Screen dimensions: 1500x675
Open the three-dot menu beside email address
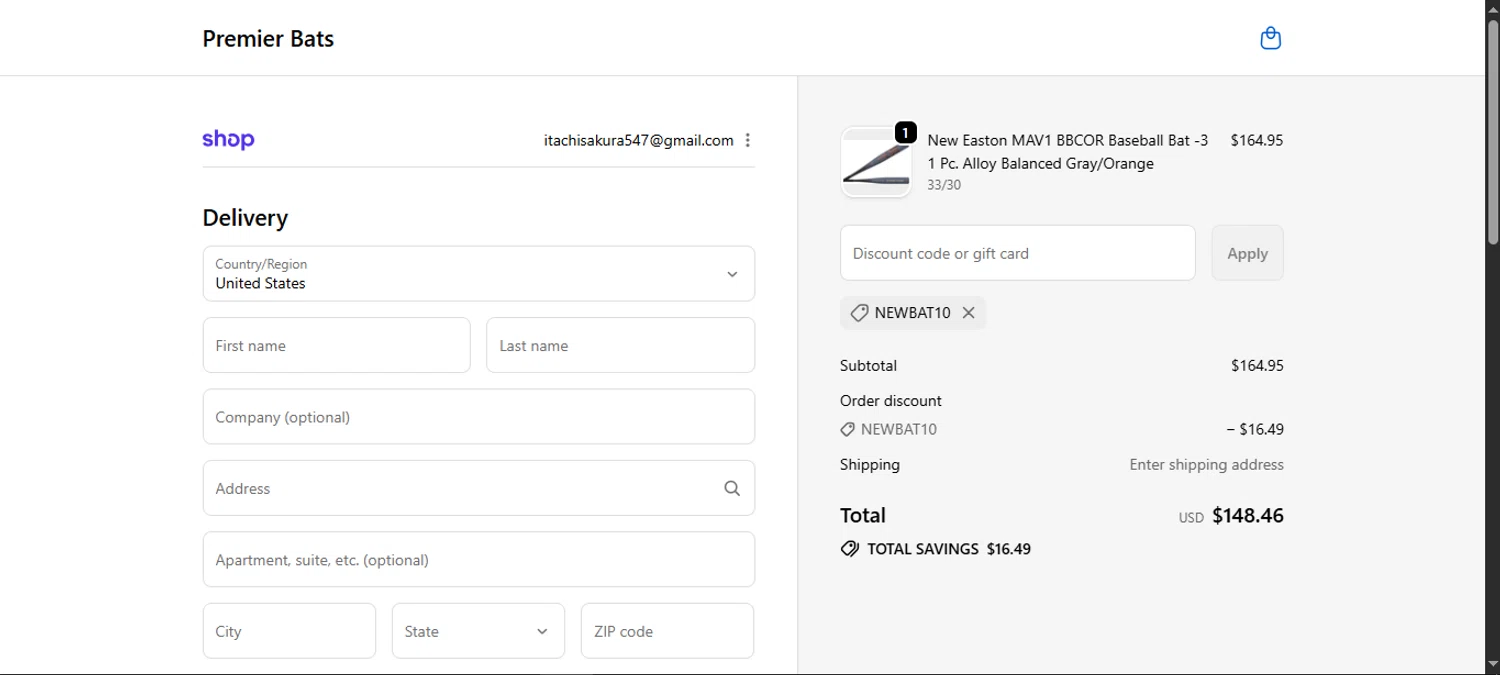click(x=747, y=140)
